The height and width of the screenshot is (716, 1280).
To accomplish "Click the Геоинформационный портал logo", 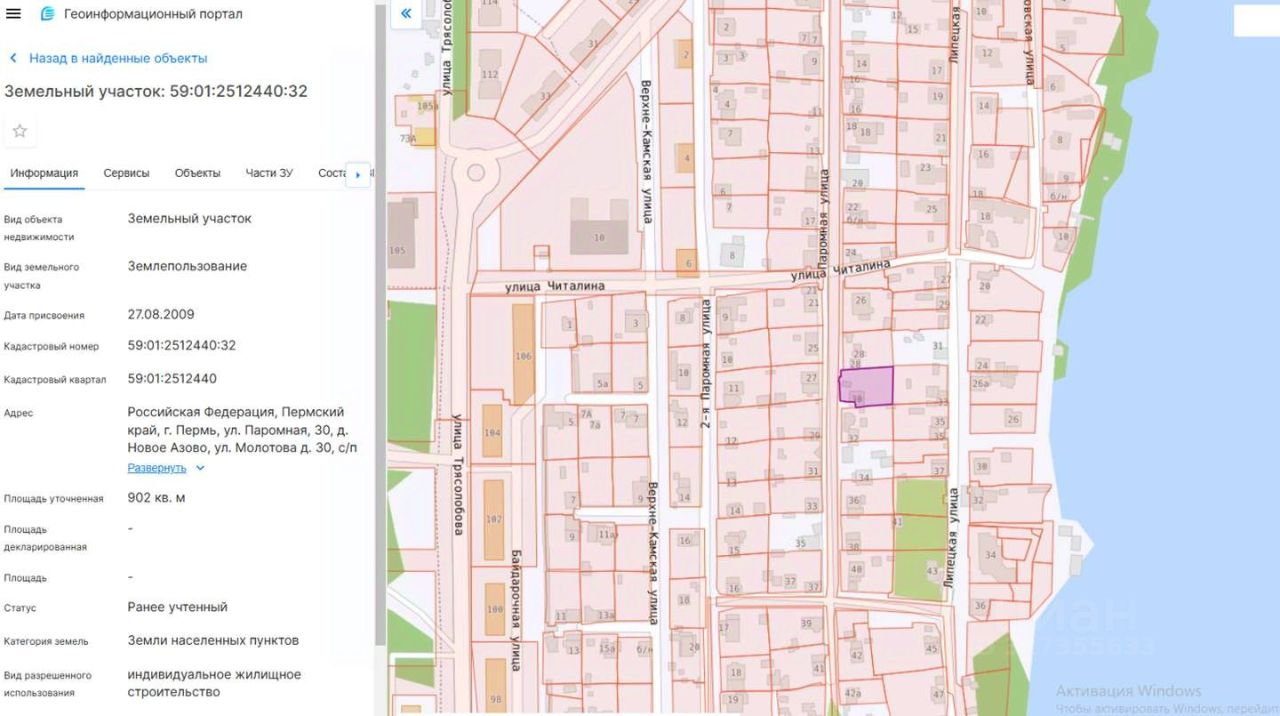I will point(48,14).
